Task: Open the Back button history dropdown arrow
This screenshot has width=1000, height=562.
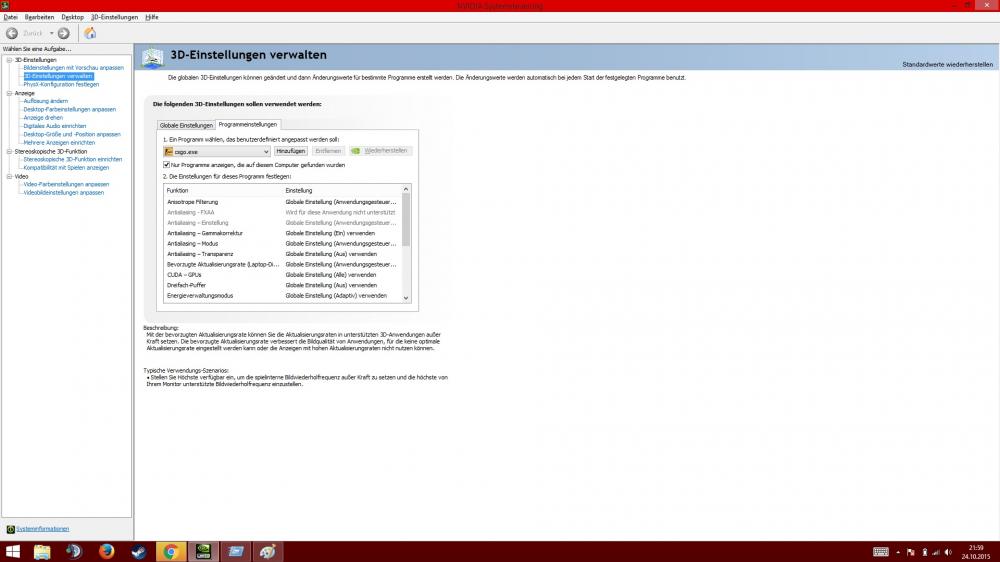Action: pyautogui.click(x=50, y=33)
